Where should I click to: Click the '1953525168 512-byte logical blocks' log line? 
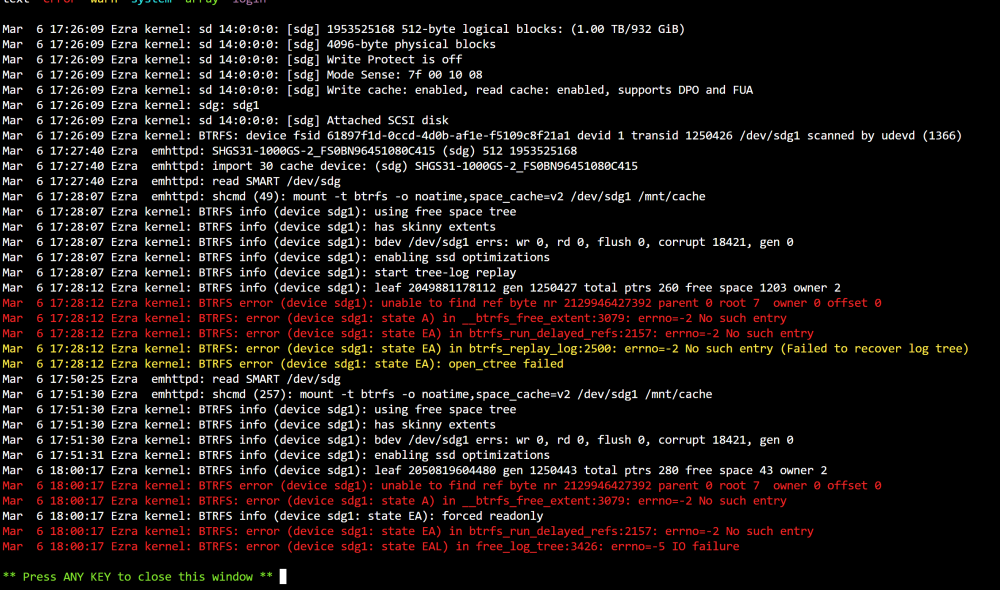click(x=343, y=29)
